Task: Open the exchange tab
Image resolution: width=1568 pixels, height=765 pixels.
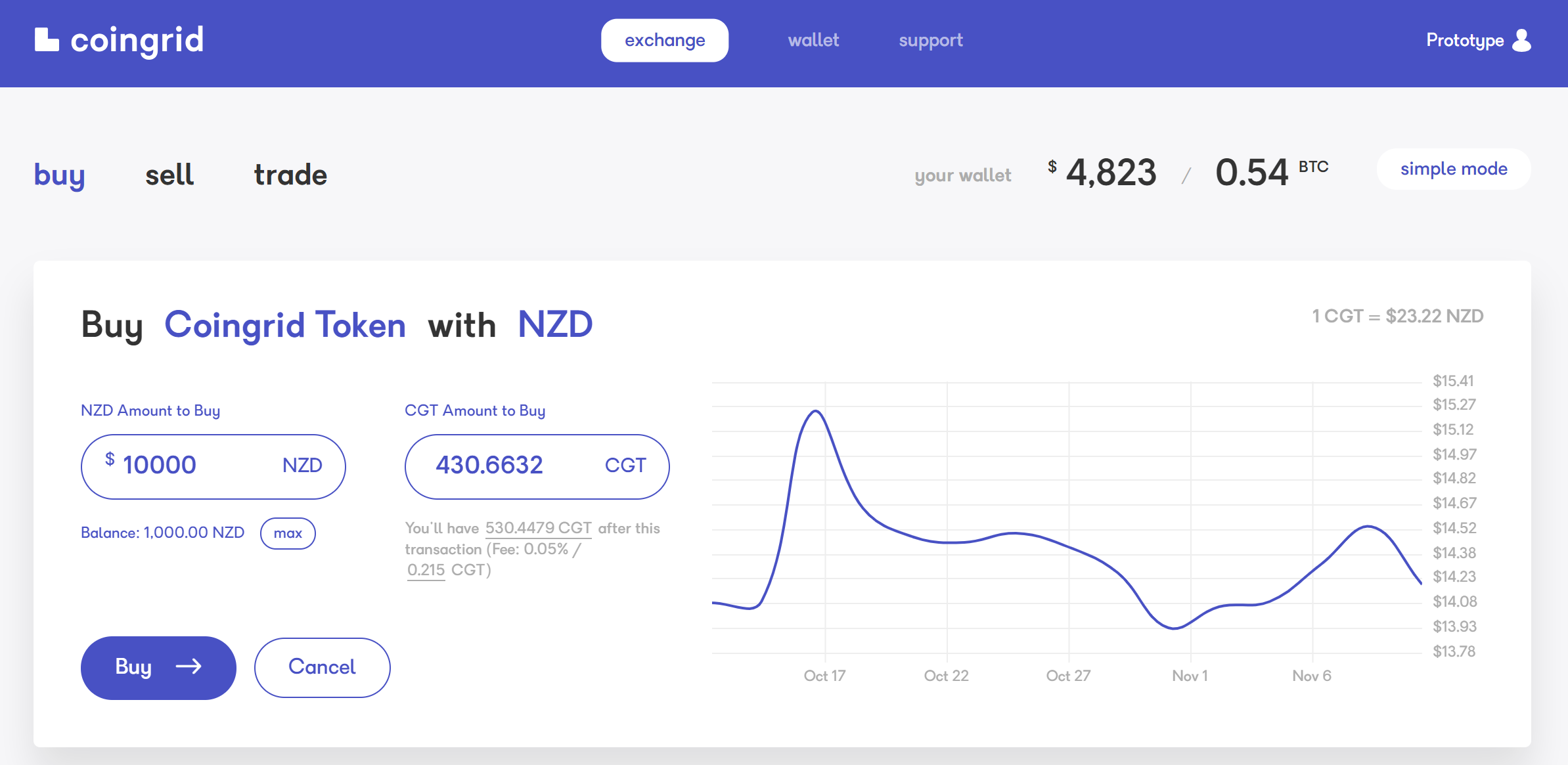Action: pos(664,41)
